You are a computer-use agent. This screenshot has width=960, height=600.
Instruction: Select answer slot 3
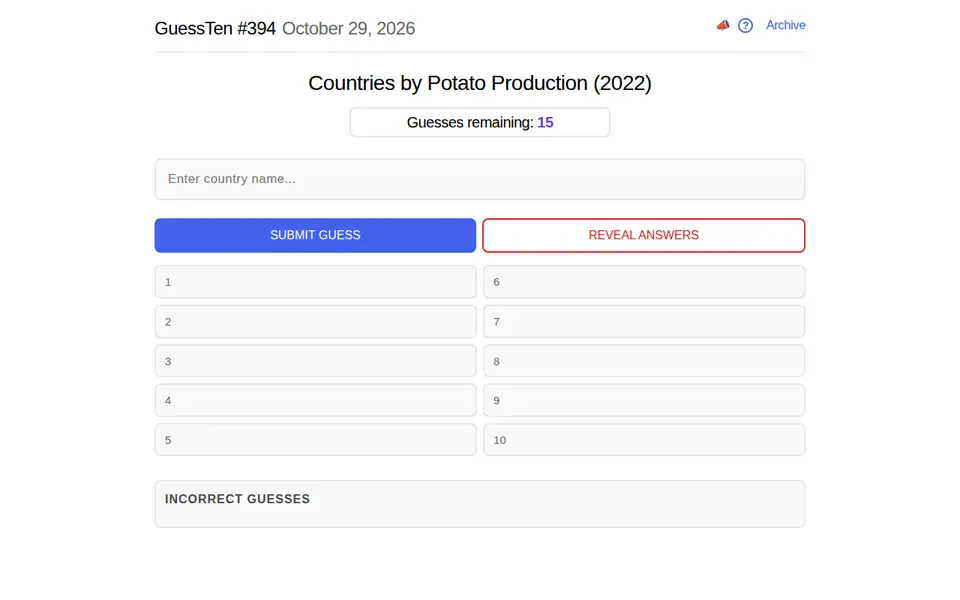point(315,361)
